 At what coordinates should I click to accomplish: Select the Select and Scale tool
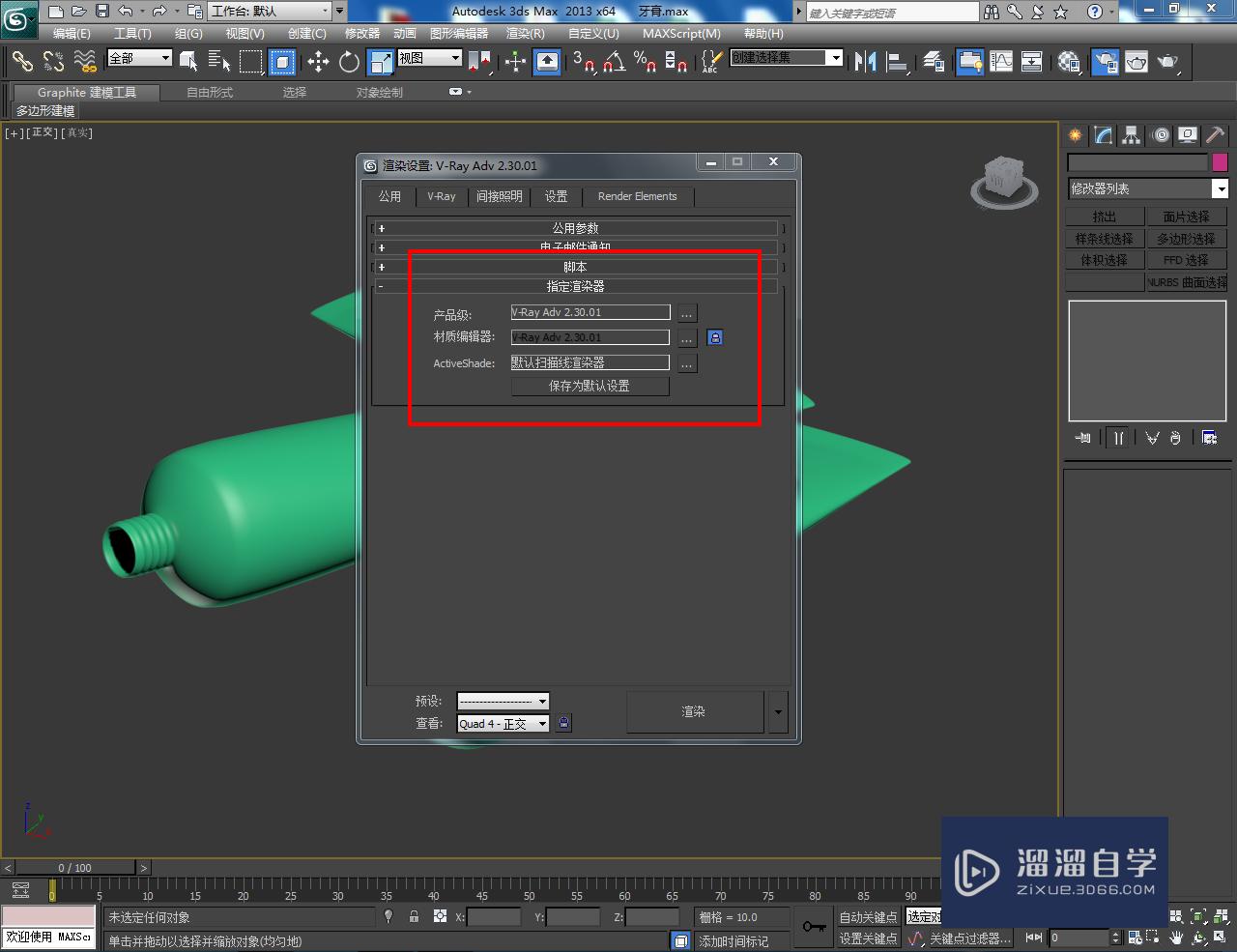point(381,62)
